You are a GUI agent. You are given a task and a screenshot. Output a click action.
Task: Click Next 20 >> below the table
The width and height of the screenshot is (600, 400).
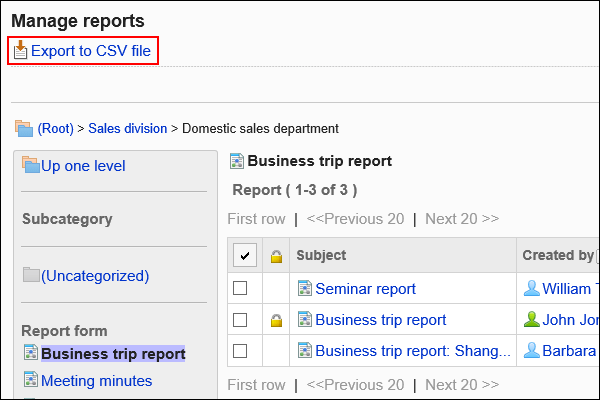462,385
